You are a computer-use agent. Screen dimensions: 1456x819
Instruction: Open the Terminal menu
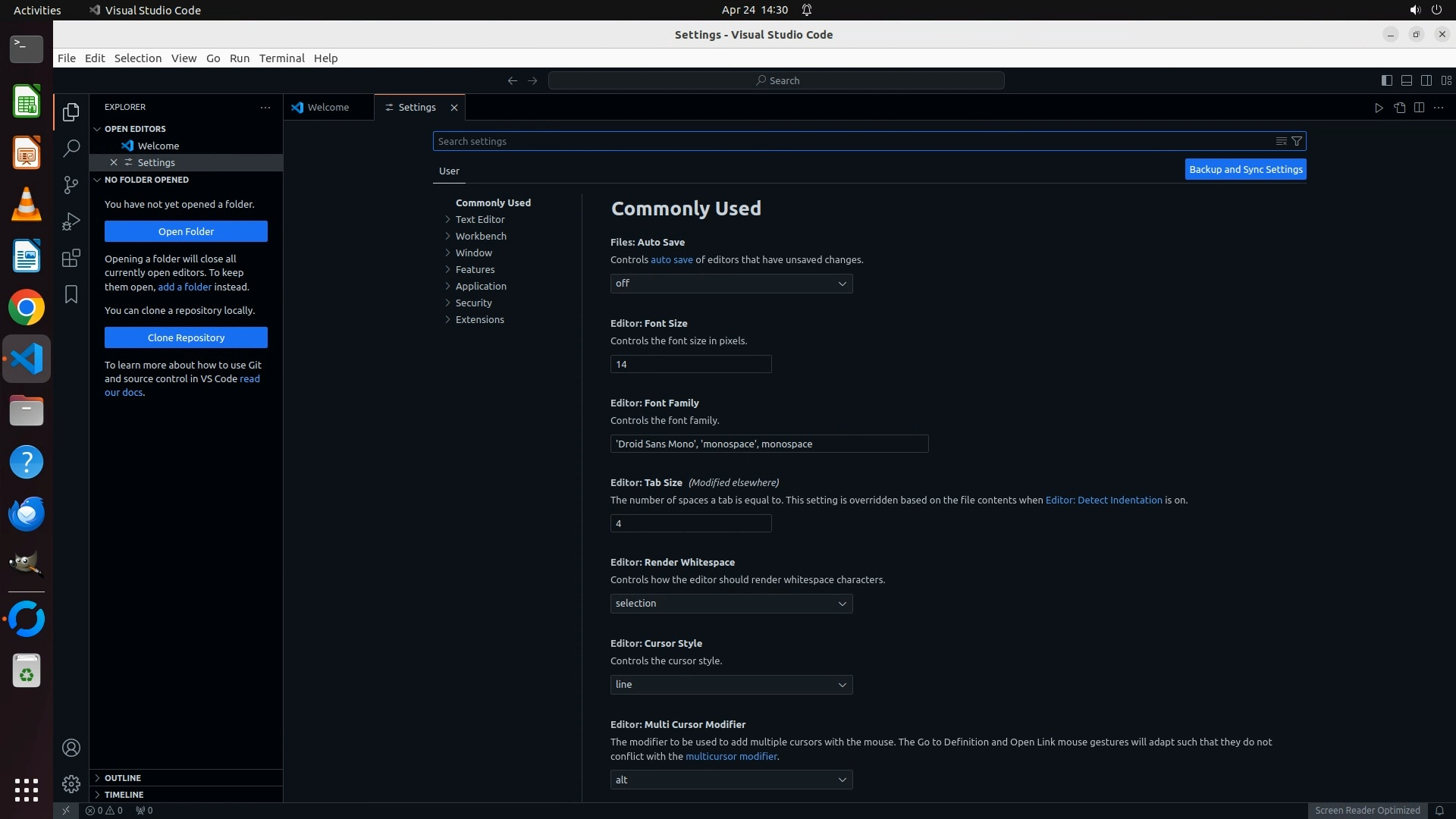coord(281,58)
